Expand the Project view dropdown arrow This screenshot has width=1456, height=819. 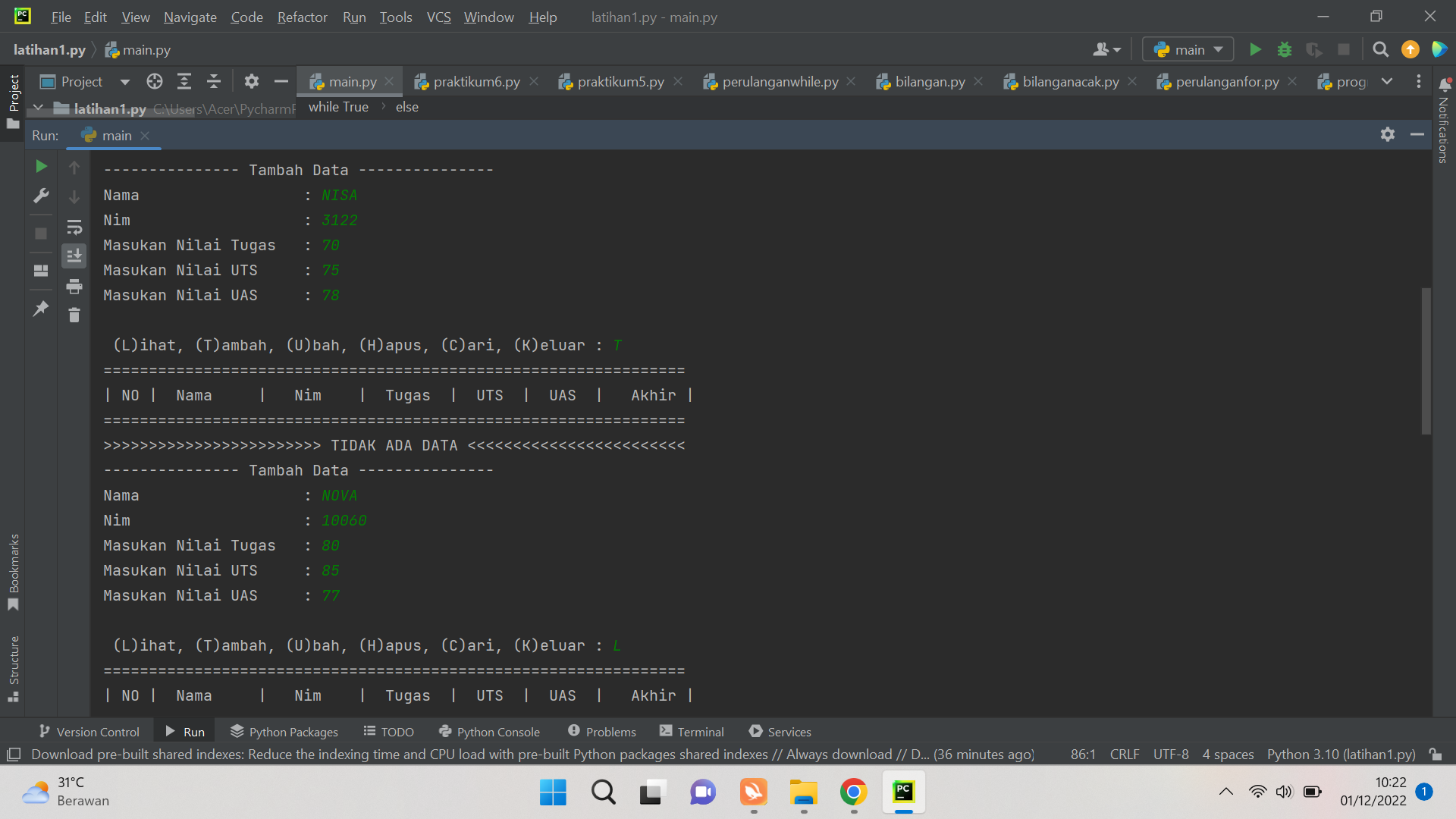point(124,82)
